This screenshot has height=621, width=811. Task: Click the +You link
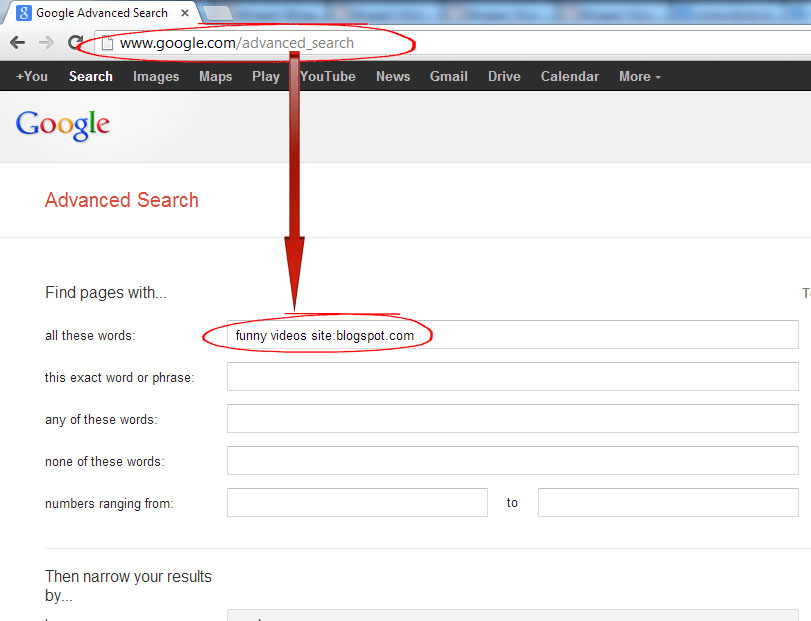31,76
